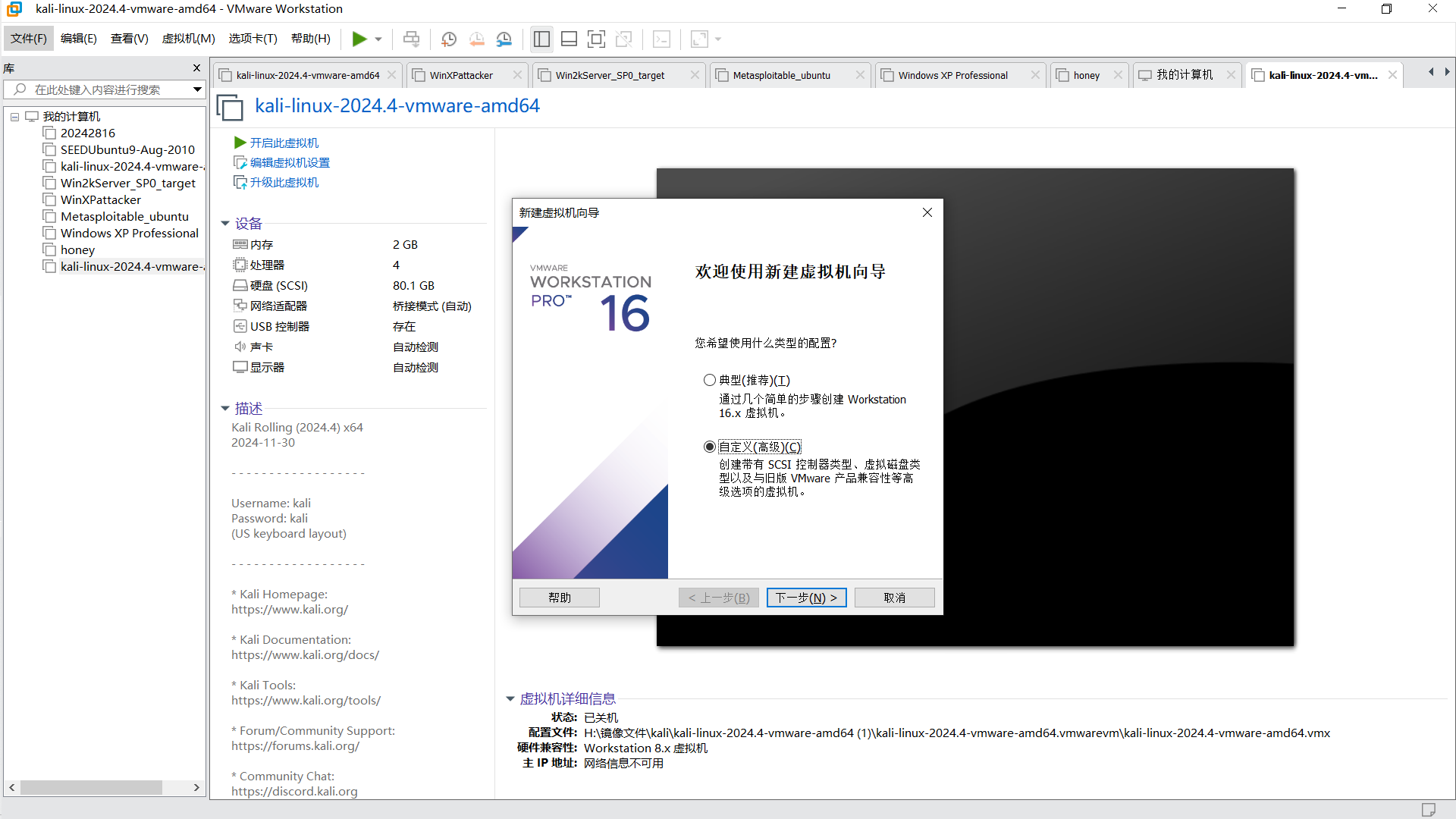Screen dimensions: 1456x819
Task: Take a snapshot with clock-plus icon
Action: click(449, 39)
